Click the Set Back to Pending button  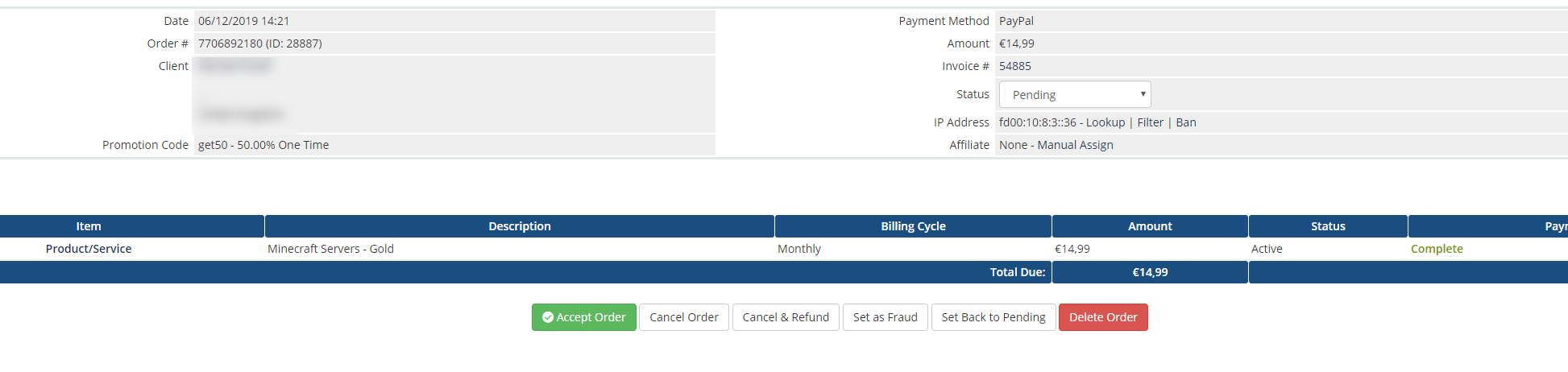click(993, 317)
